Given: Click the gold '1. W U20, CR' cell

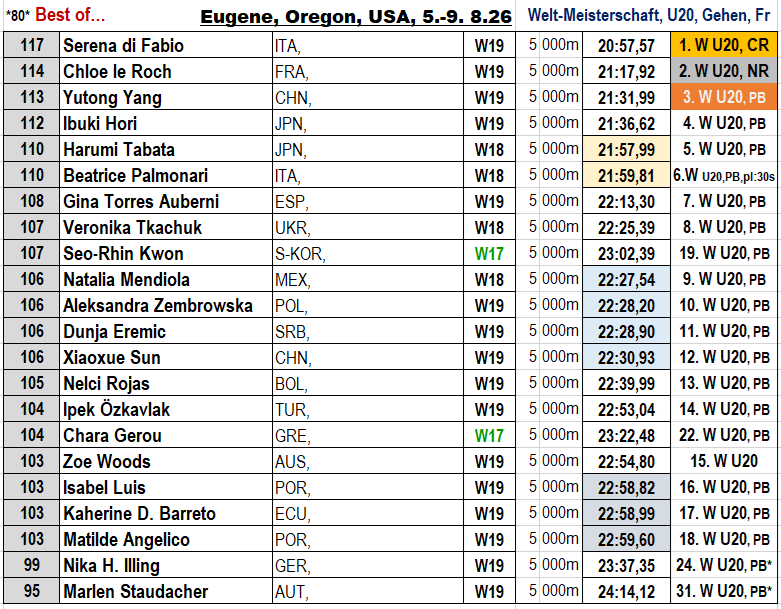Looking at the screenshot, I should tap(724, 45).
